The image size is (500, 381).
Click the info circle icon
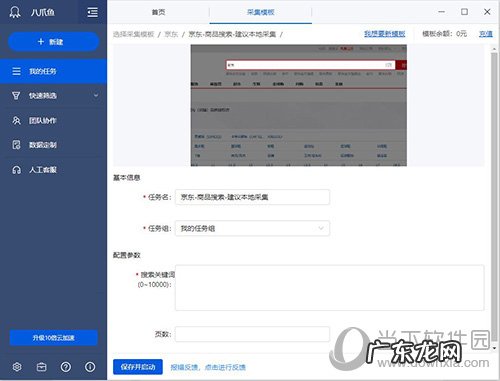(x=90, y=367)
